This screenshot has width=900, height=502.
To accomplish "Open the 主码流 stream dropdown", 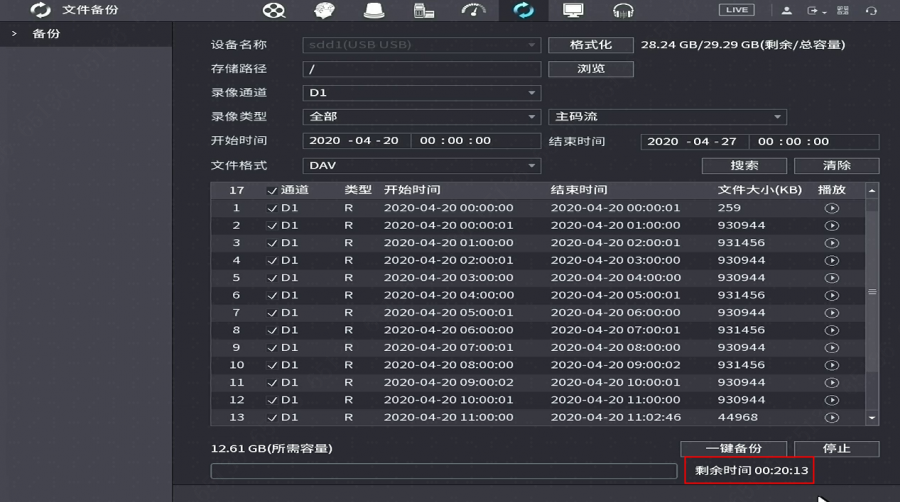I will tap(667, 116).
